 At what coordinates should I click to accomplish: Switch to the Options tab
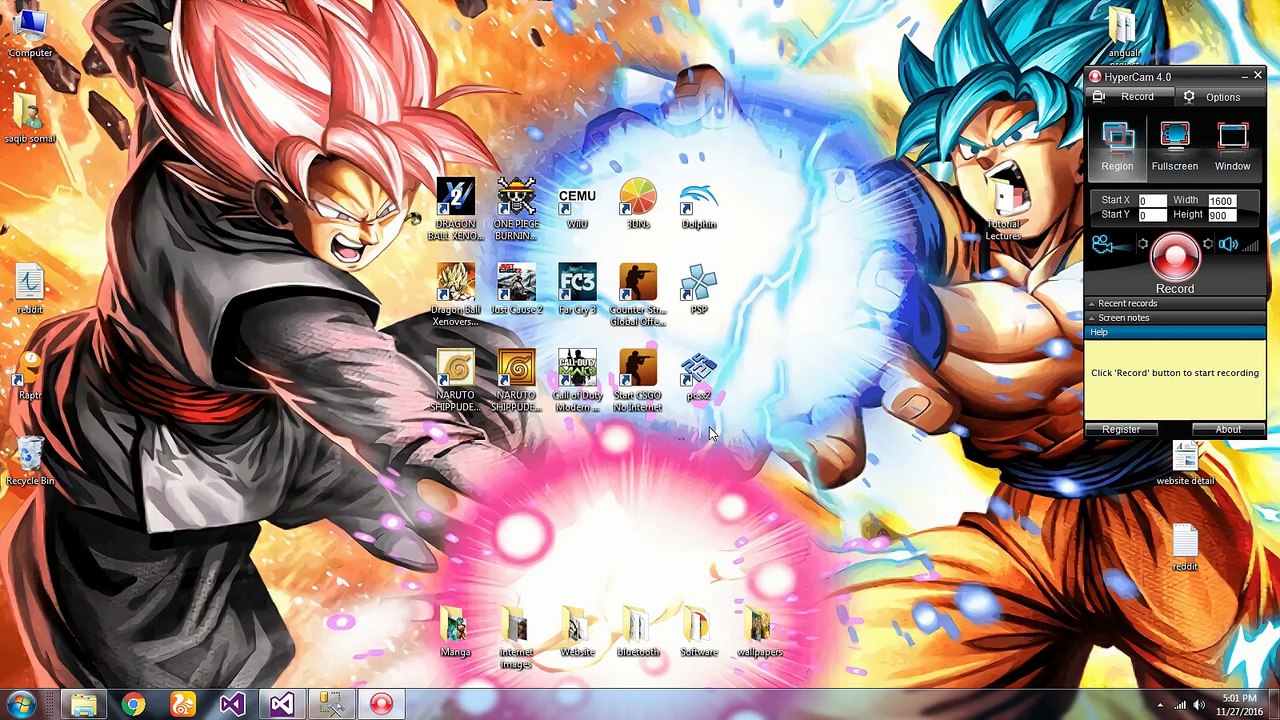(x=1222, y=97)
